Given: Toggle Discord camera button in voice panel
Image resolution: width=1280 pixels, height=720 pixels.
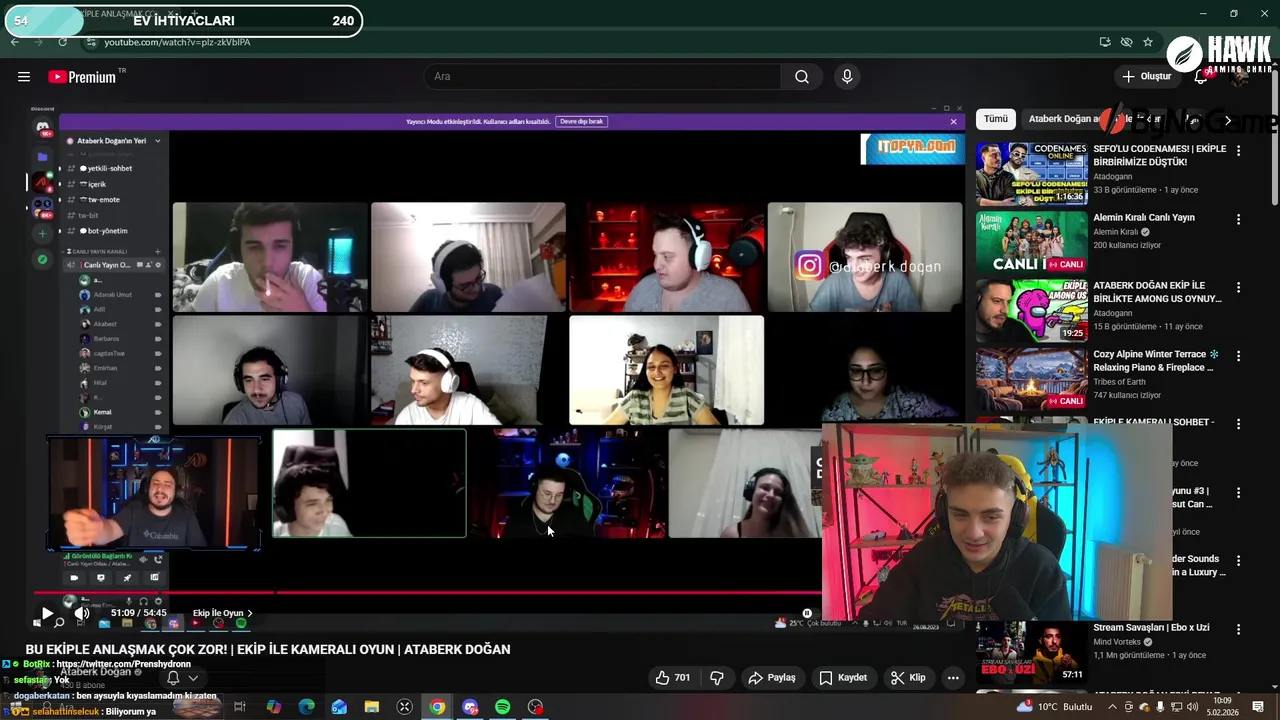Looking at the screenshot, I should tap(73, 578).
